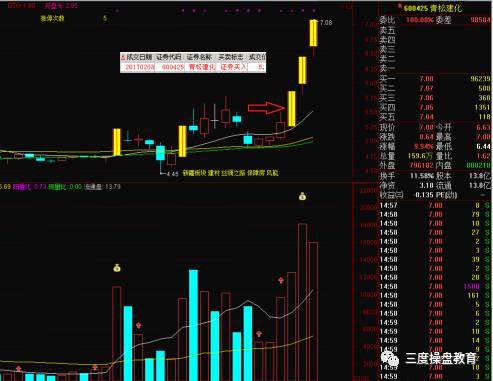
Task: Click the red up-arrow marker above the hollow red volume bar just right of the first cyan bar
Action: coord(138,325)
